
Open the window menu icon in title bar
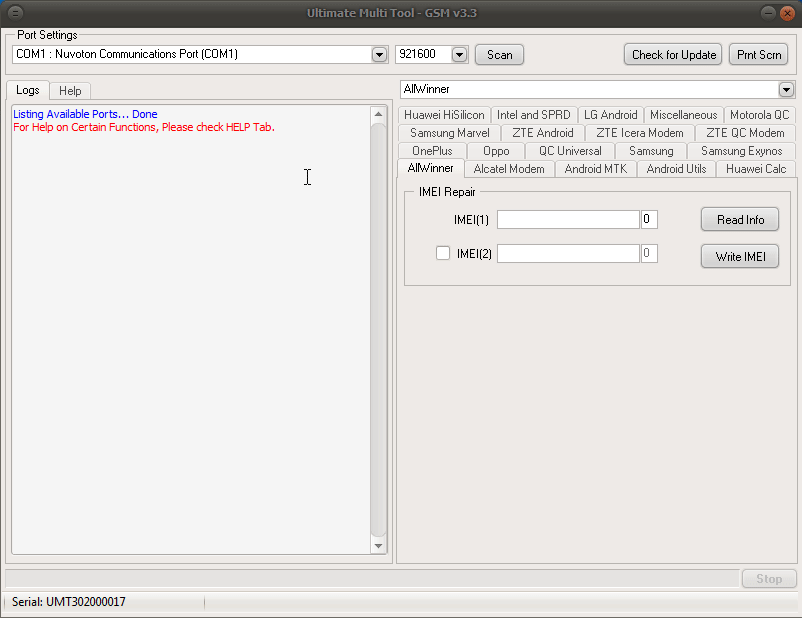pyautogui.click(x=16, y=12)
